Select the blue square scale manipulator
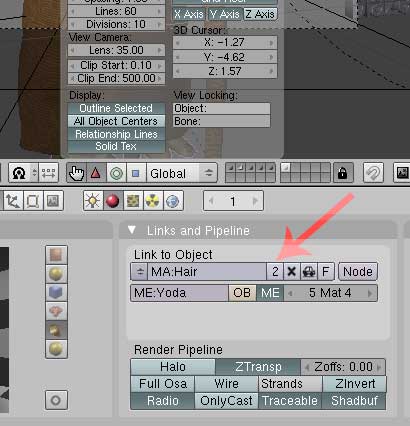Viewport: 410px width, 426px height. click(x=136, y=173)
